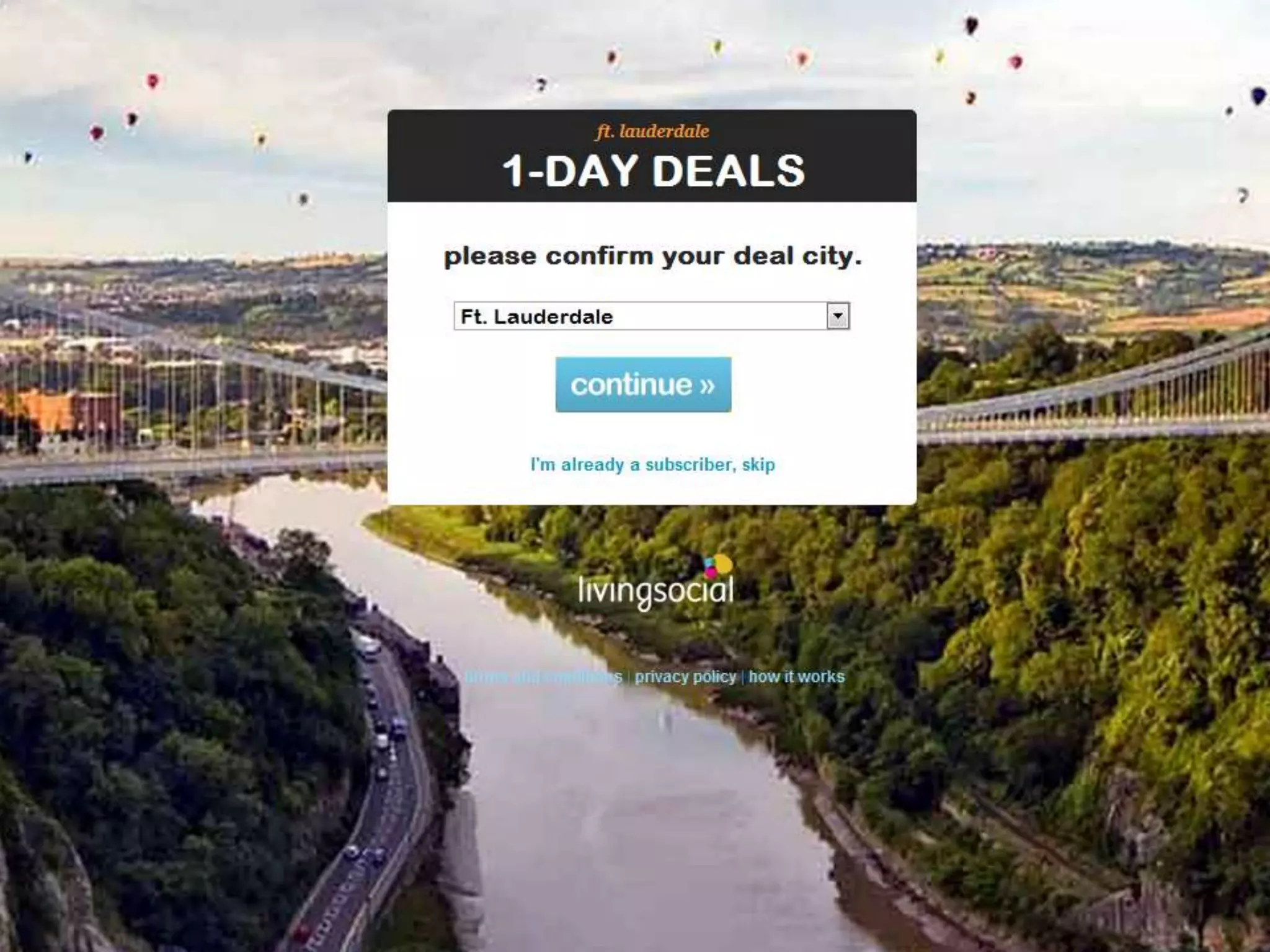Click the word "skip" in the subscriber link
Screen dimensions: 1270x952
(758, 465)
